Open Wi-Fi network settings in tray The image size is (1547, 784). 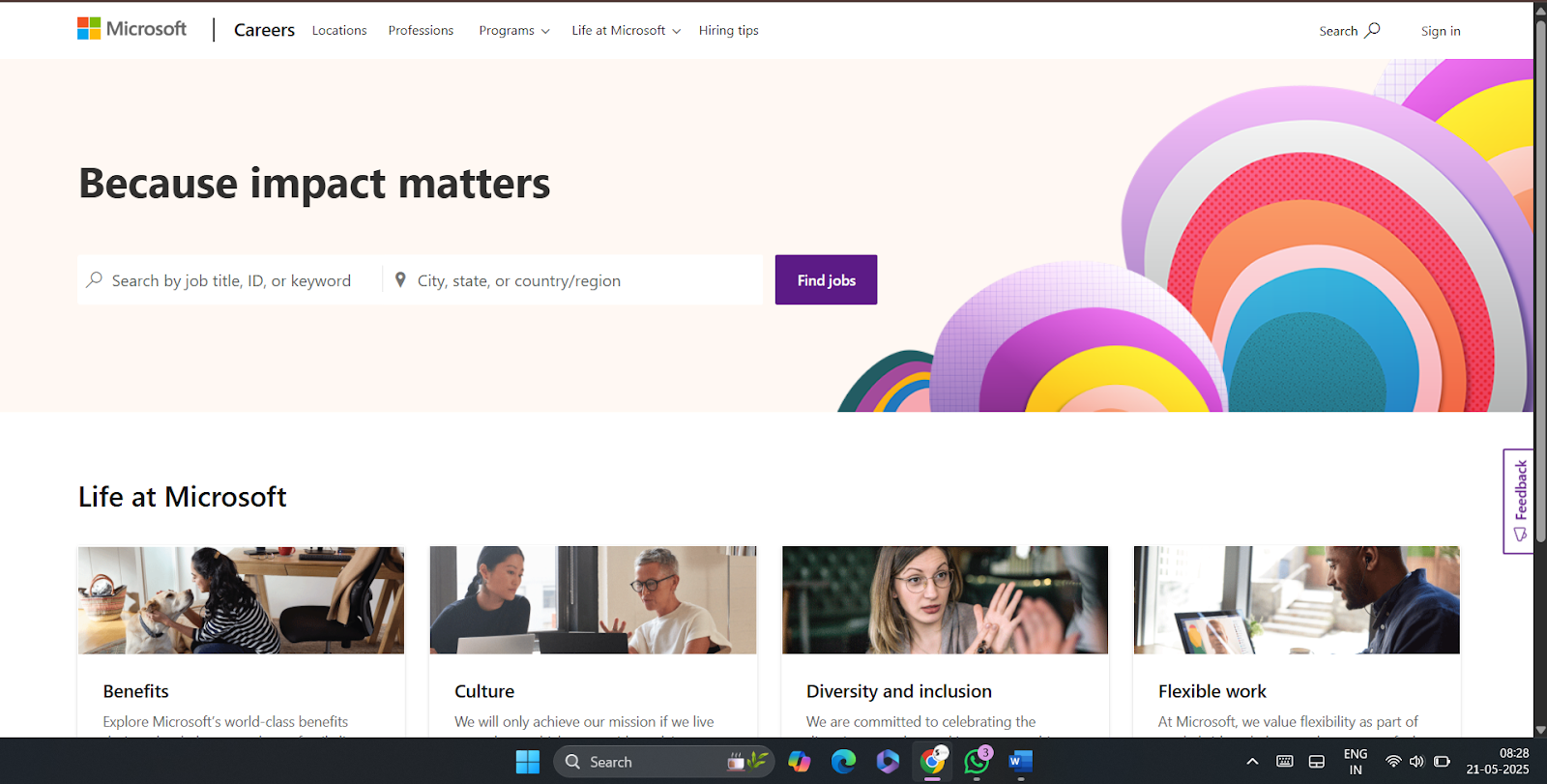click(1393, 762)
